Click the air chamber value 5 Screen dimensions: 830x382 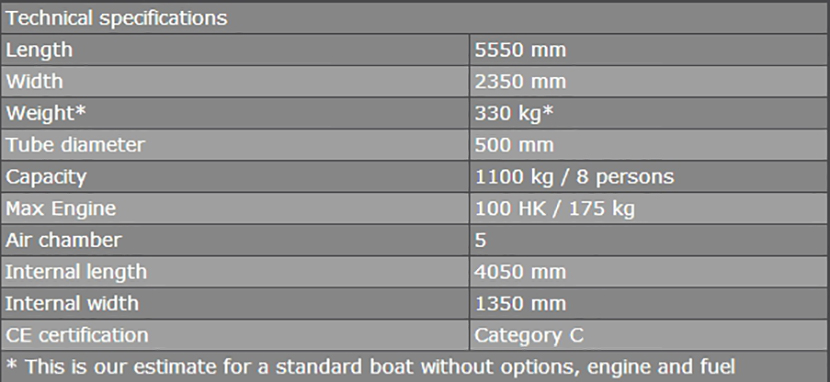(480, 240)
